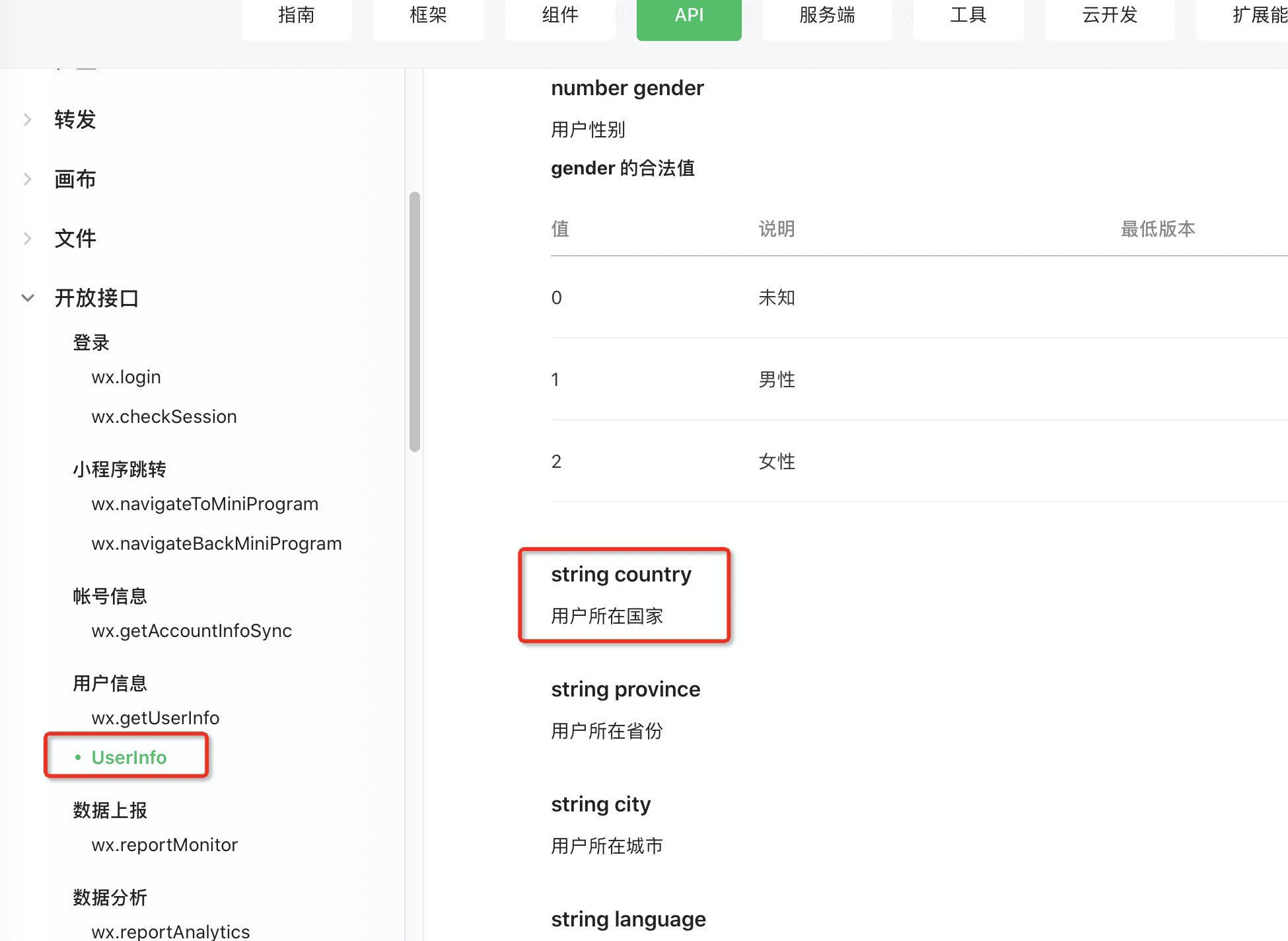Navigate to wx.navigateToMiniProgram page

(x=205, y=504)
